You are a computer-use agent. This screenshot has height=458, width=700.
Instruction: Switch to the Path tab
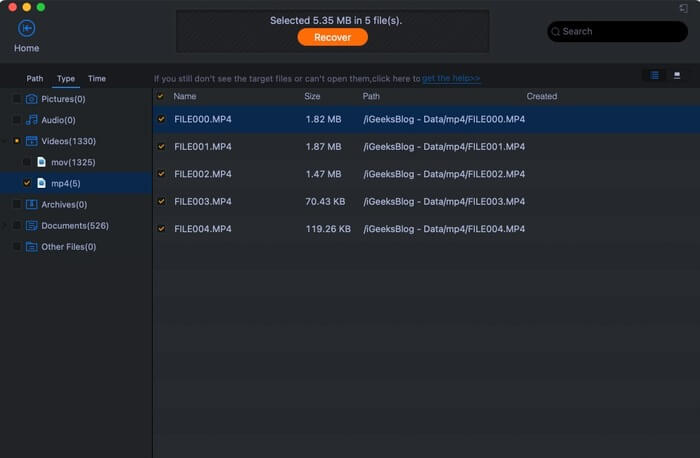[35, 79]
